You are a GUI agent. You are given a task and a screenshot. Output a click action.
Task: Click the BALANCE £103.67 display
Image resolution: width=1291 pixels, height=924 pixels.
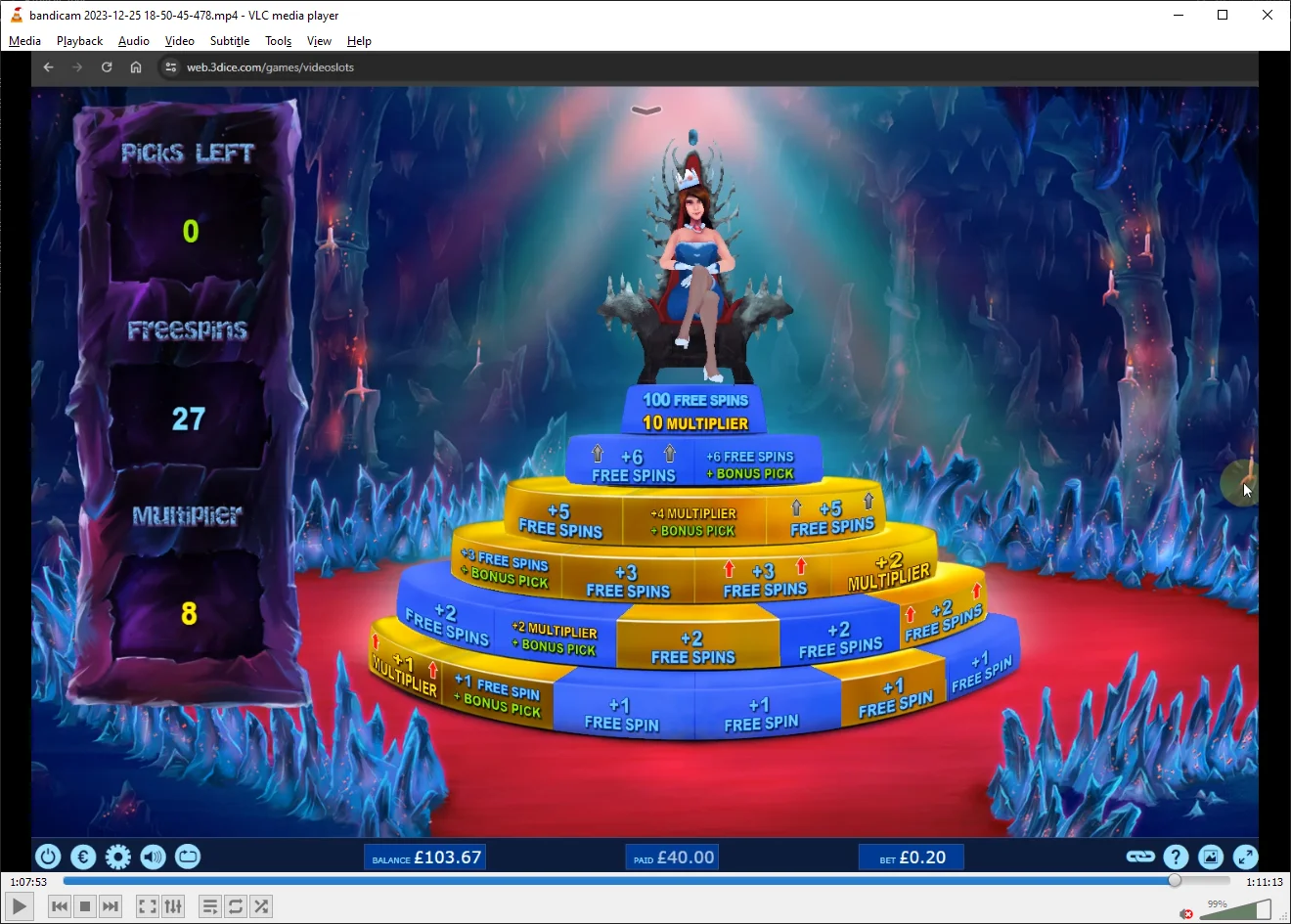tap(426, 858)
